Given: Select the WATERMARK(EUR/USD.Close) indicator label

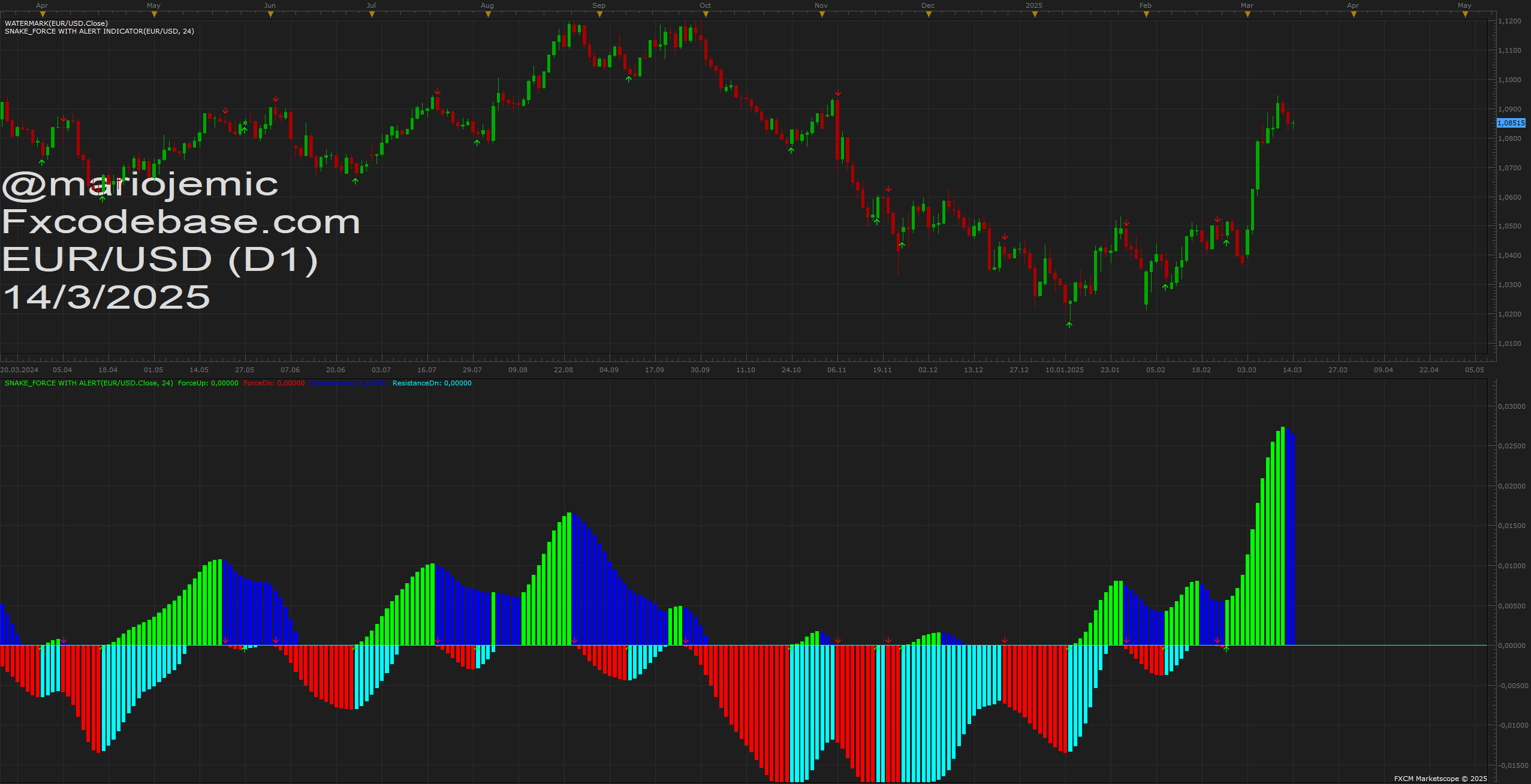Looking at the screenshot, I should [56, 23].
